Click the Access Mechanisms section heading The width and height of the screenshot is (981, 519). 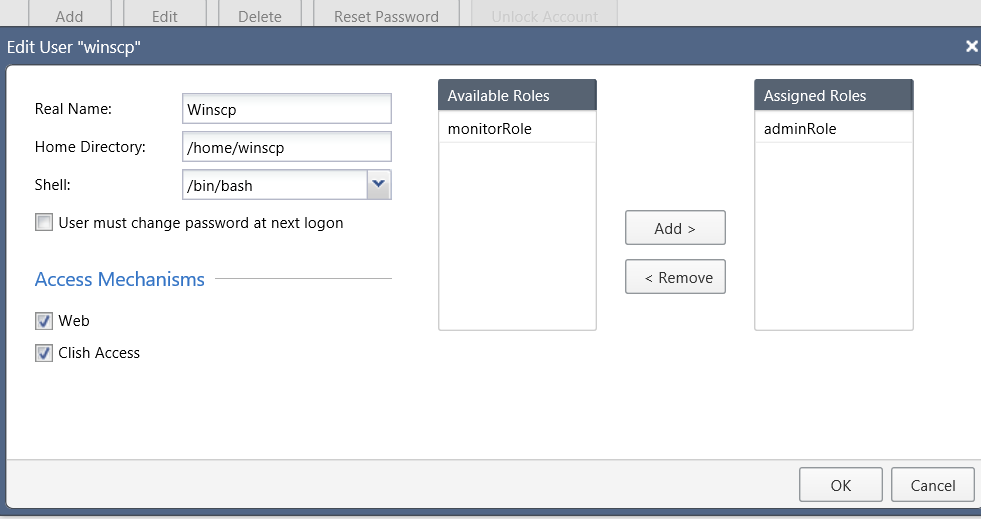(119, 279)
